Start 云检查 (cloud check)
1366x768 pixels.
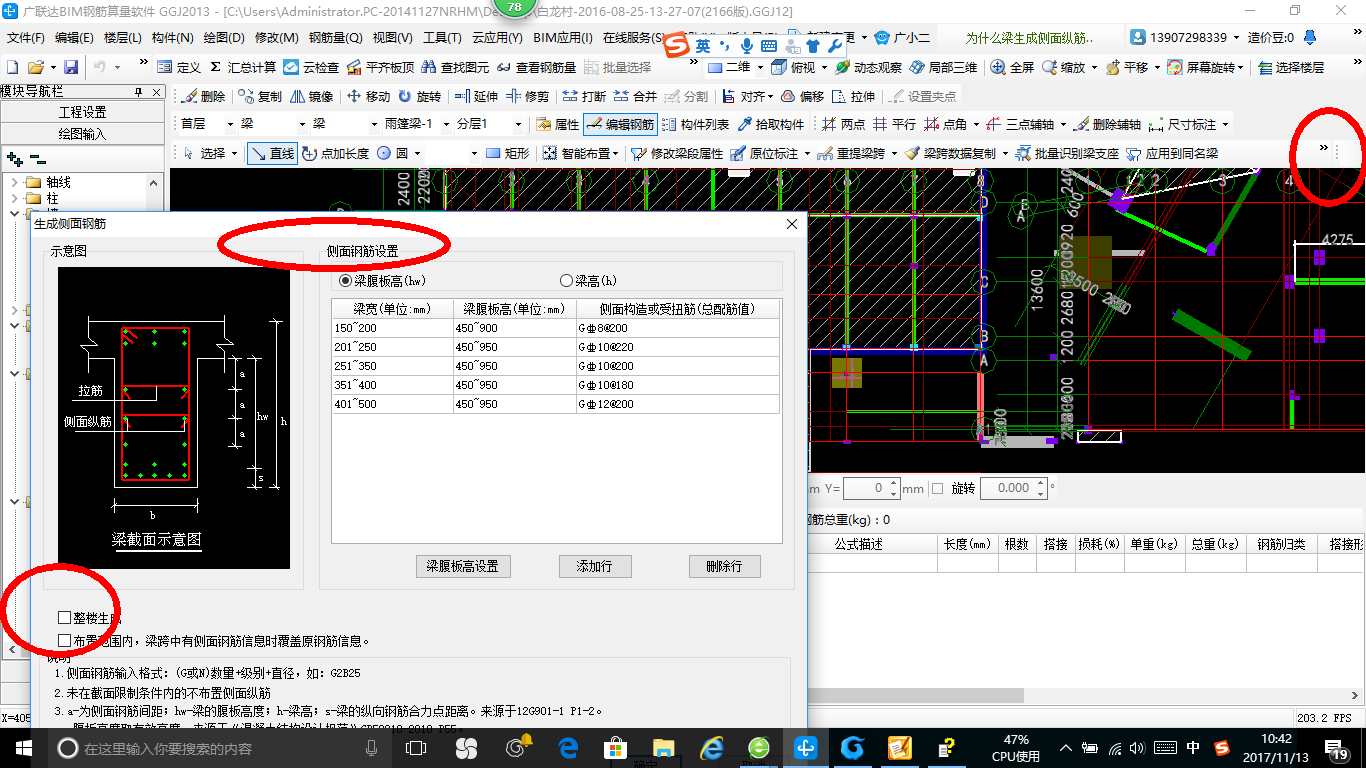tap(311, 67)
